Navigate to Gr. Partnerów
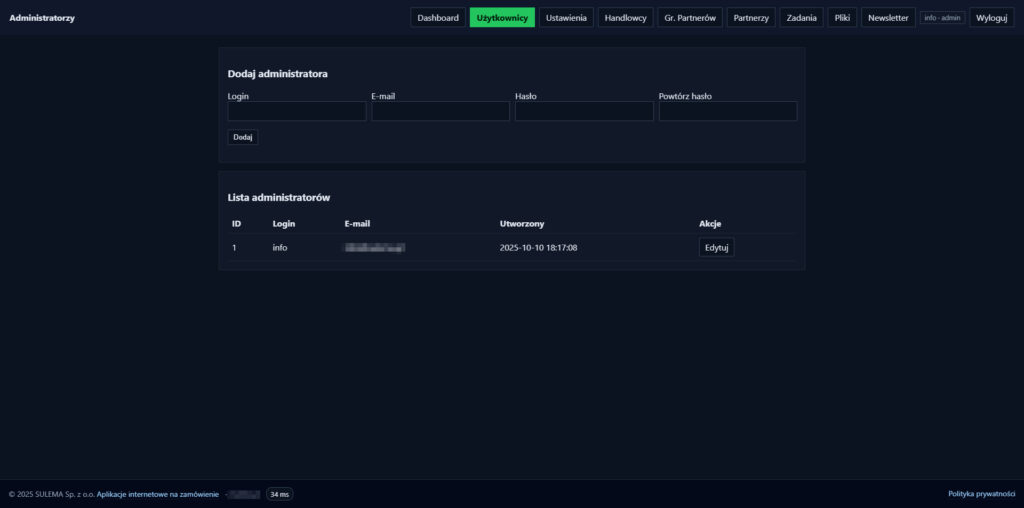The image size is (1024, 508). 690,18
